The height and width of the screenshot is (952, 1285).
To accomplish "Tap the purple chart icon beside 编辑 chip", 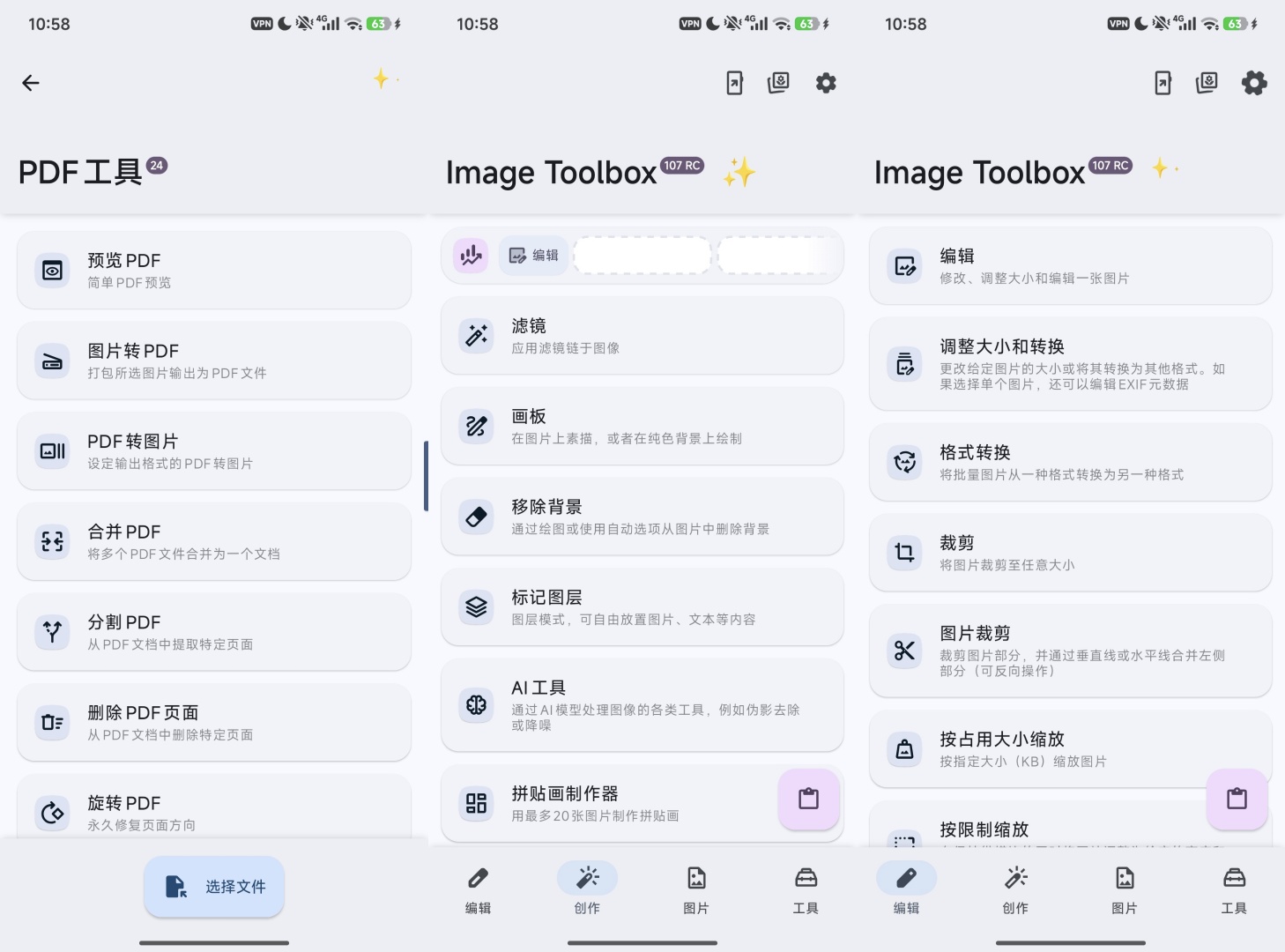I will [x=472, y=256].
